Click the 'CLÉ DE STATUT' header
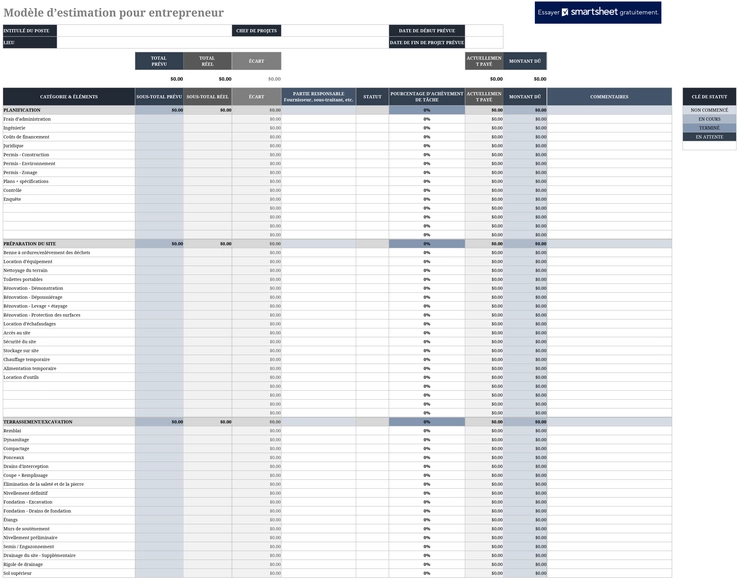 point(709,97)
